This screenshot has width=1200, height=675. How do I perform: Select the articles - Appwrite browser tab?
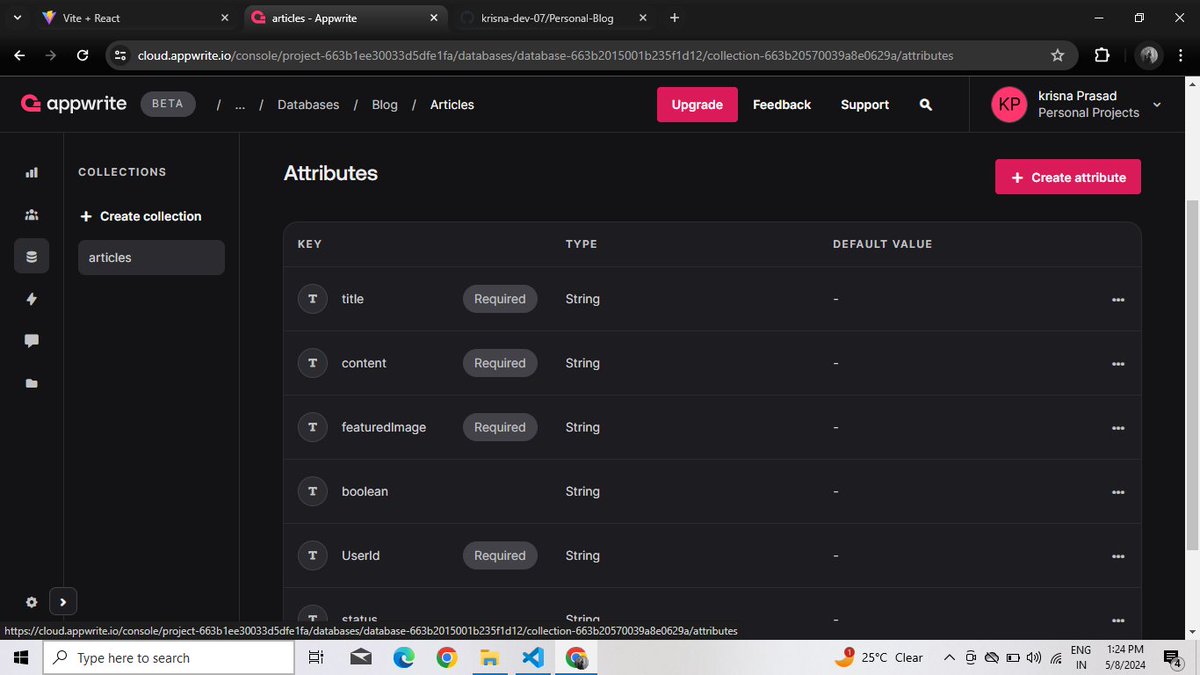pyautogui.click(x=345, y=18)
